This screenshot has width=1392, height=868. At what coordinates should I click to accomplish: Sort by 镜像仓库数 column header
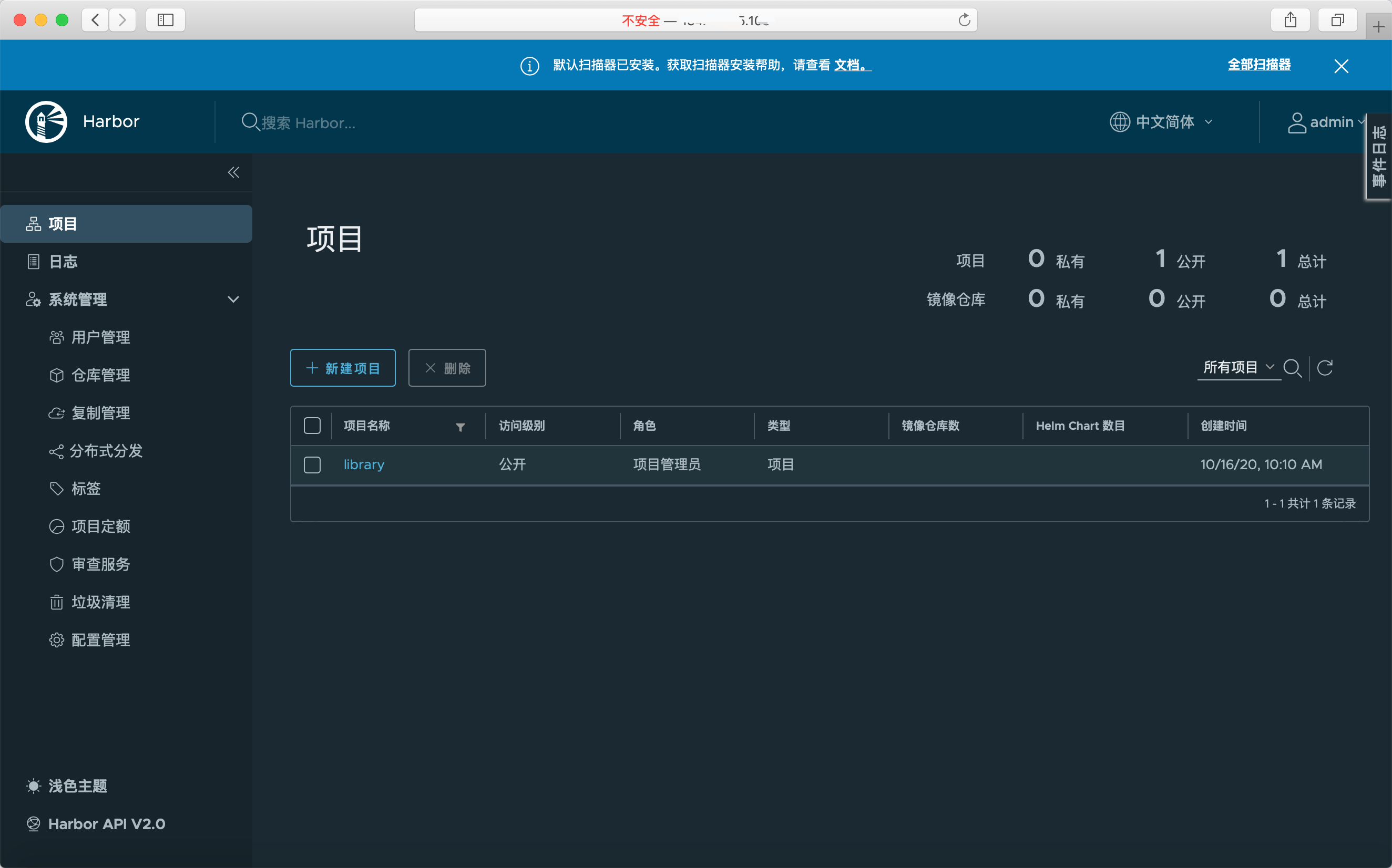coord(930,426)
